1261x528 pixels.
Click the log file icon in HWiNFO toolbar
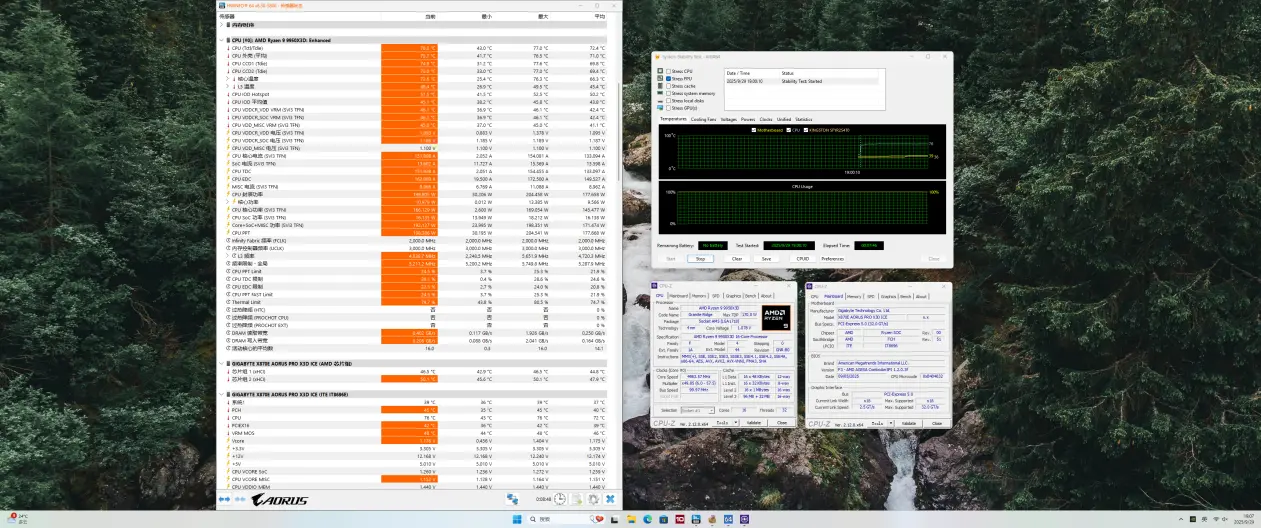click(x=577, y=498)
